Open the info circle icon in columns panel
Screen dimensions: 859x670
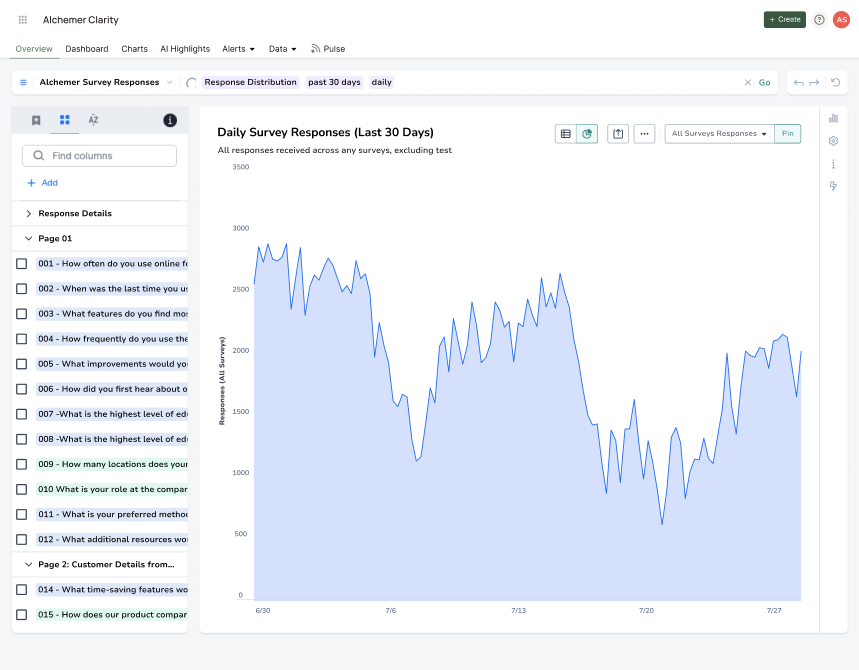(170, 121)
